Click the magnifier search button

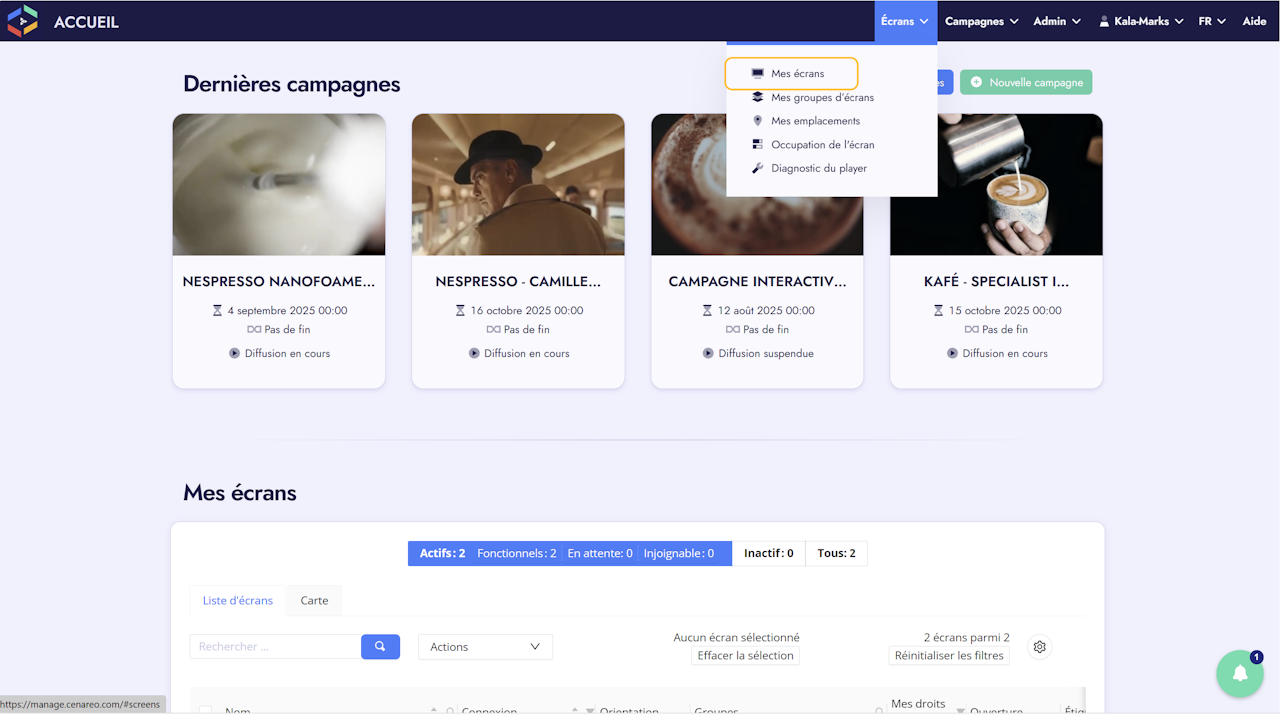(380, 647)
